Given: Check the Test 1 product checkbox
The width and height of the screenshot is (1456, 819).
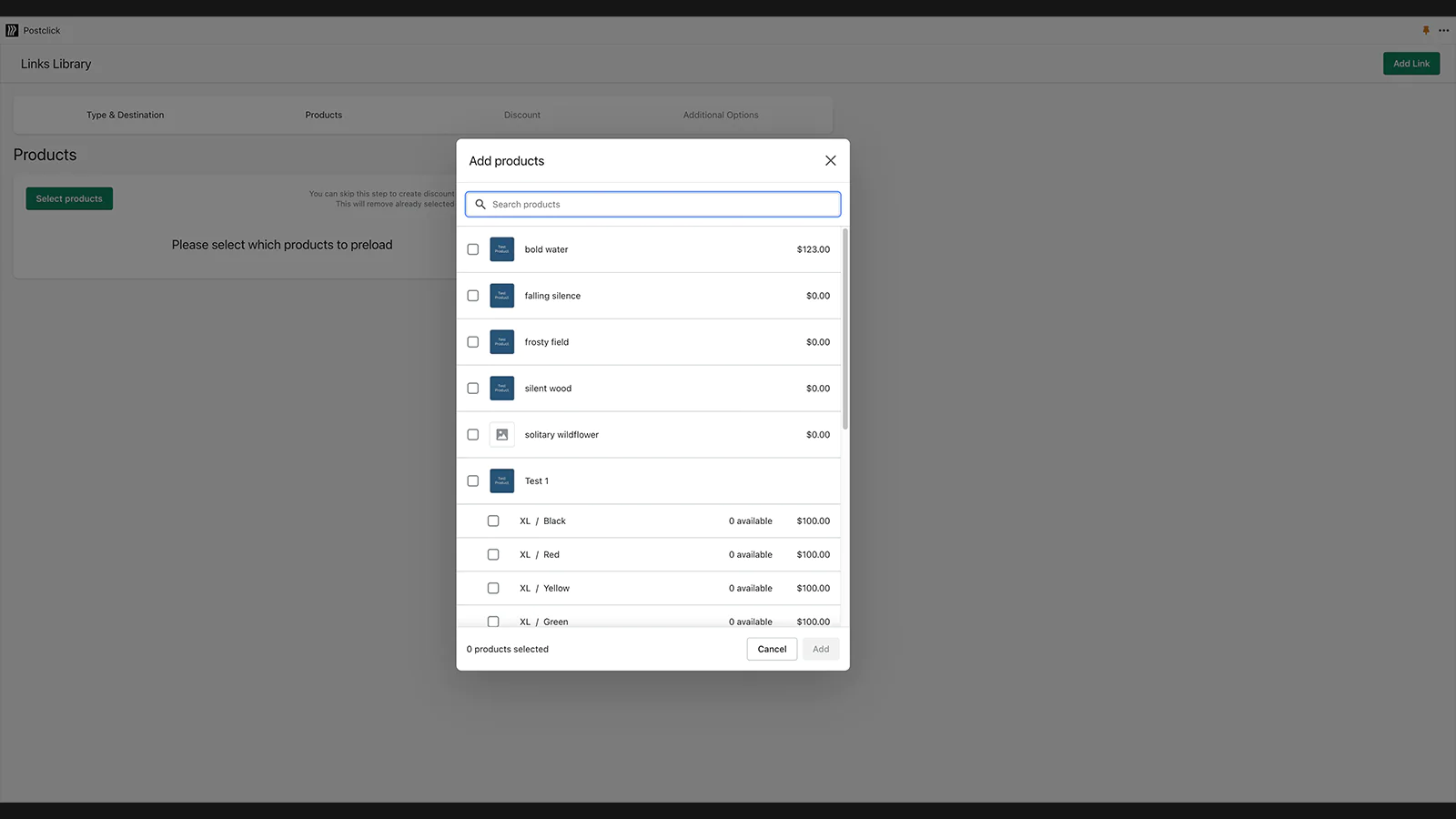Looking at the screenshot, I should click(x=473, y=481).
